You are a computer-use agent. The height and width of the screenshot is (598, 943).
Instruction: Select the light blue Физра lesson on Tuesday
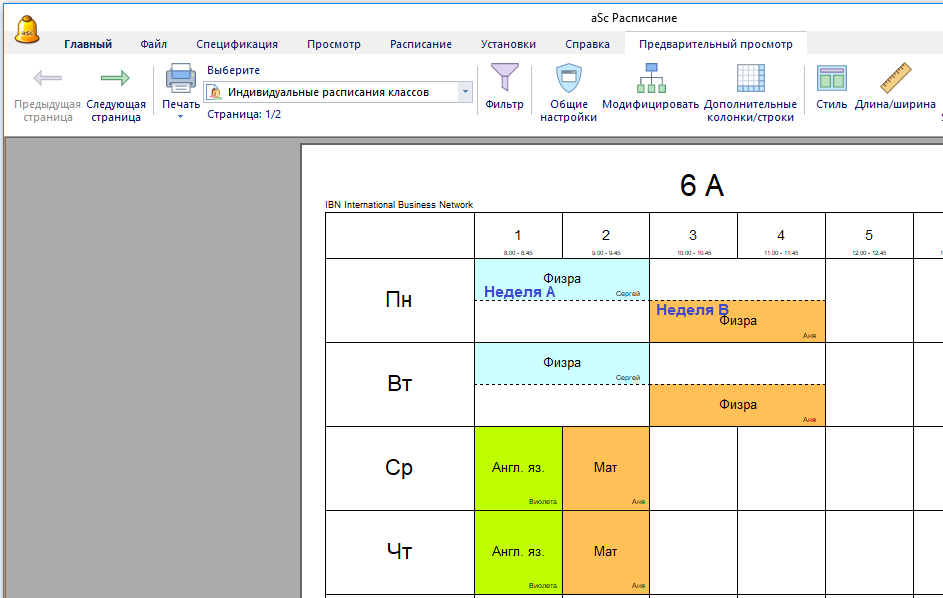561,364
